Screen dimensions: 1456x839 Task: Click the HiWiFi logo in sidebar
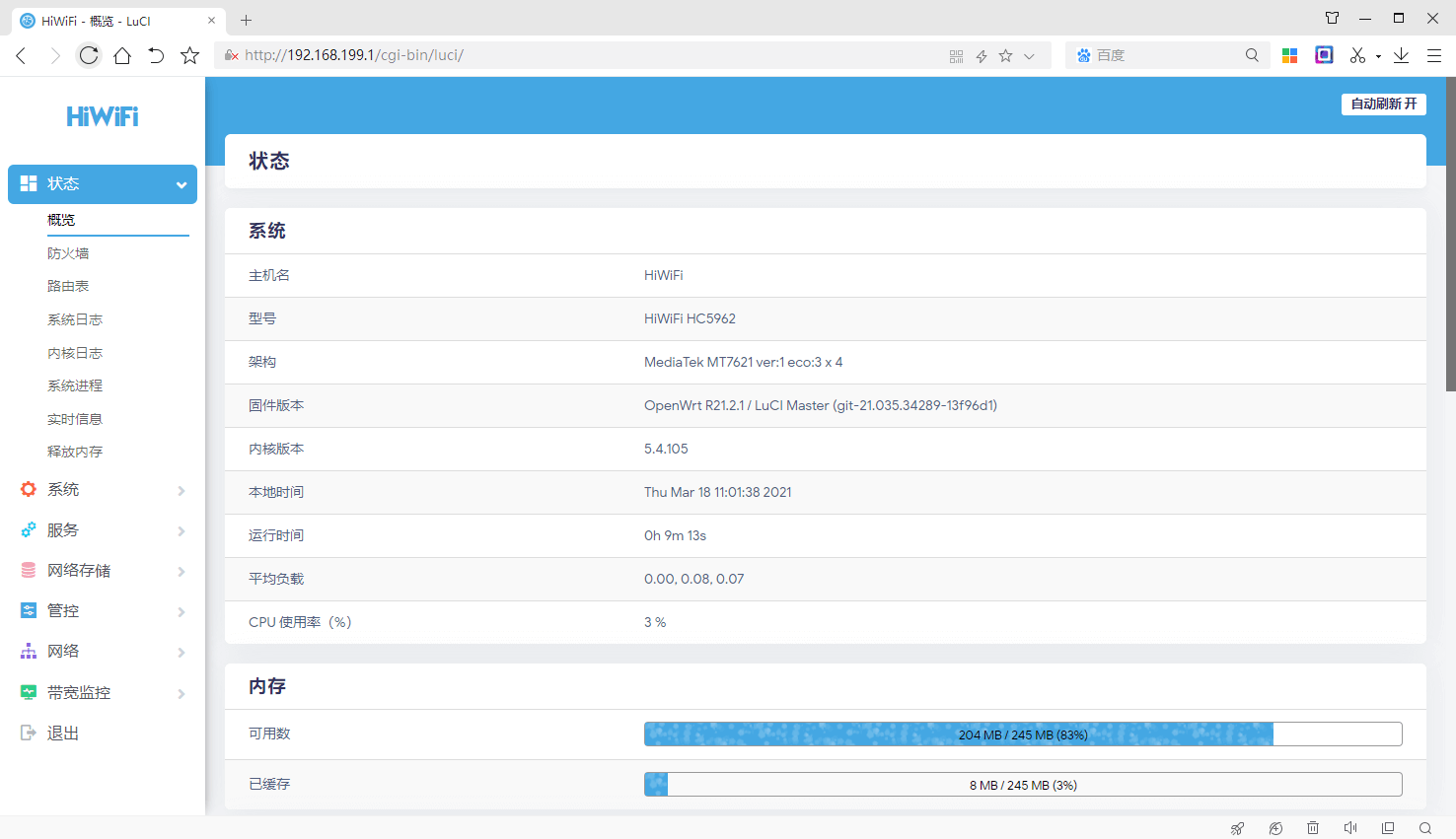tap(103, 116)
